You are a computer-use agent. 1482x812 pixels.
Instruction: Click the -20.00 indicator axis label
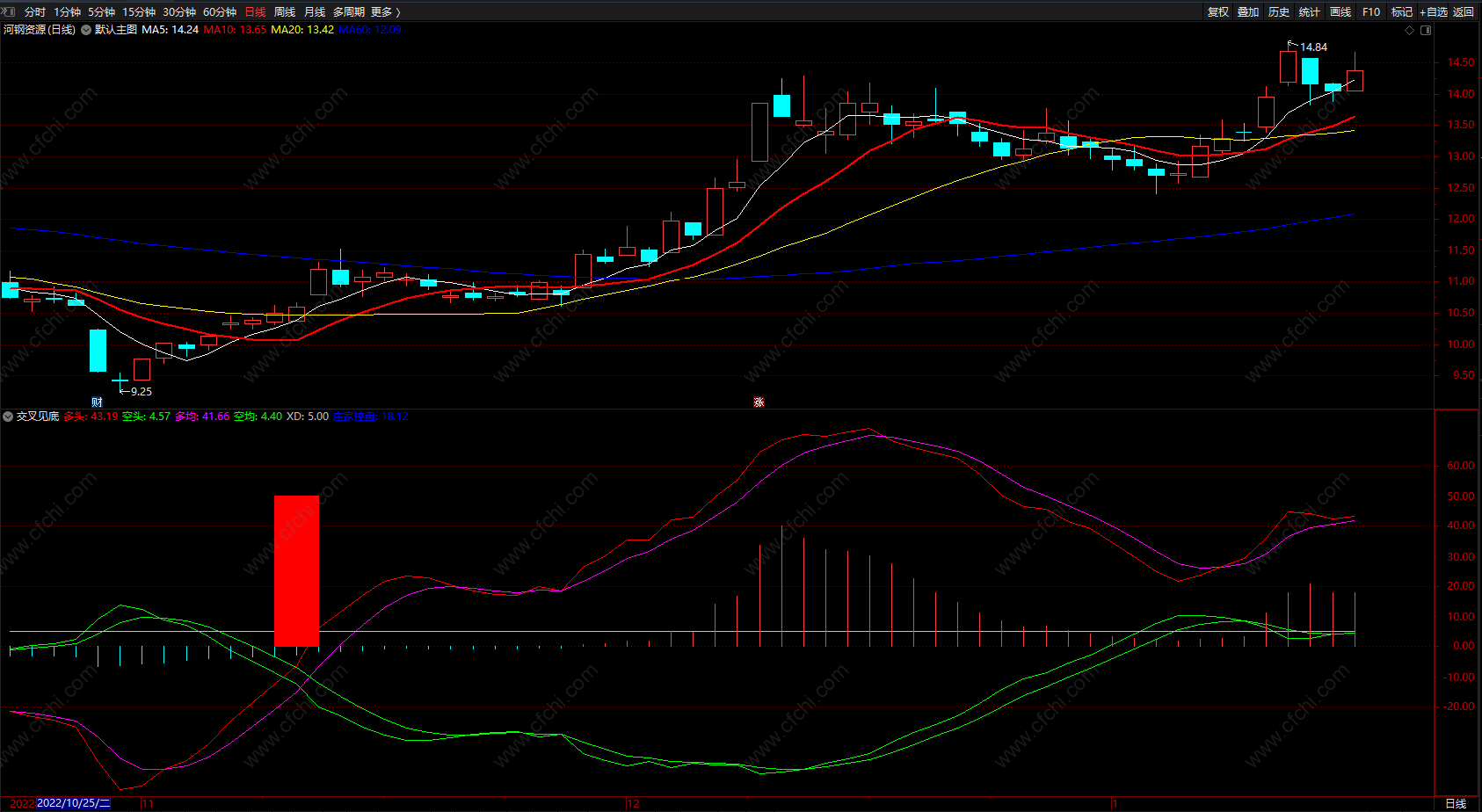point(1459,707)
